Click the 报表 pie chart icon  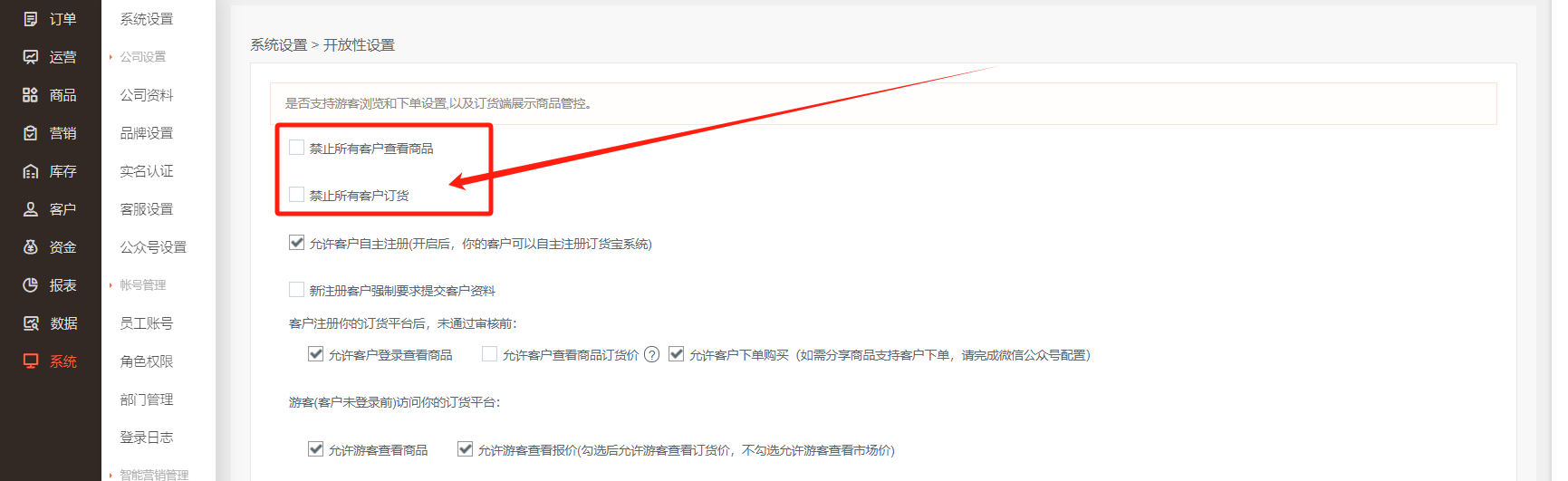pyautogui.click(x=31, y=285)
